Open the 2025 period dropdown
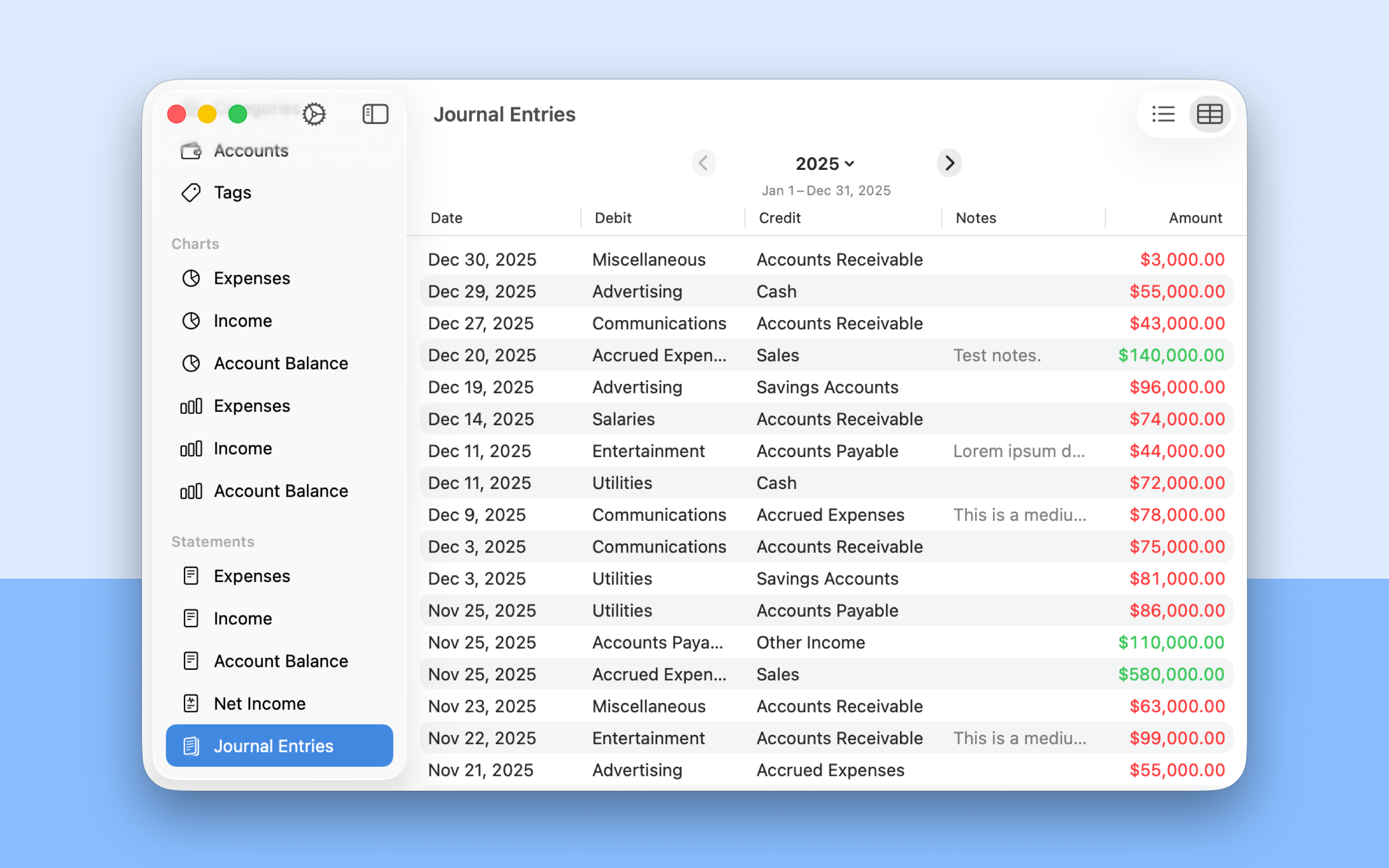Viewport: 1389px width, 868px height. pos(825,163)
